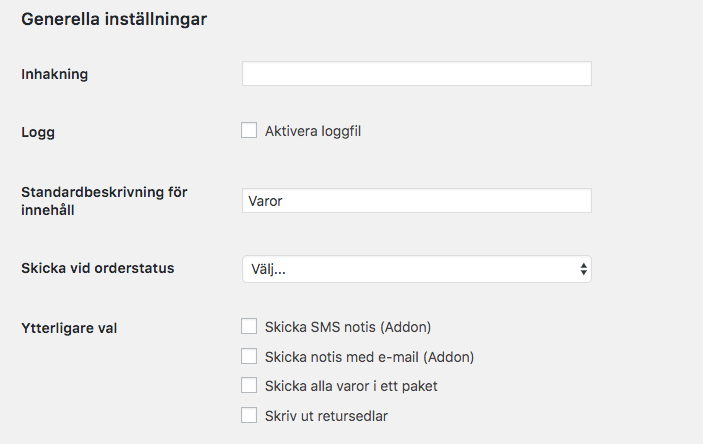The height and width of the screenshot is (444, 703).
Task: Click the 'Generella inställningar' heading
Action: point(114,19)
